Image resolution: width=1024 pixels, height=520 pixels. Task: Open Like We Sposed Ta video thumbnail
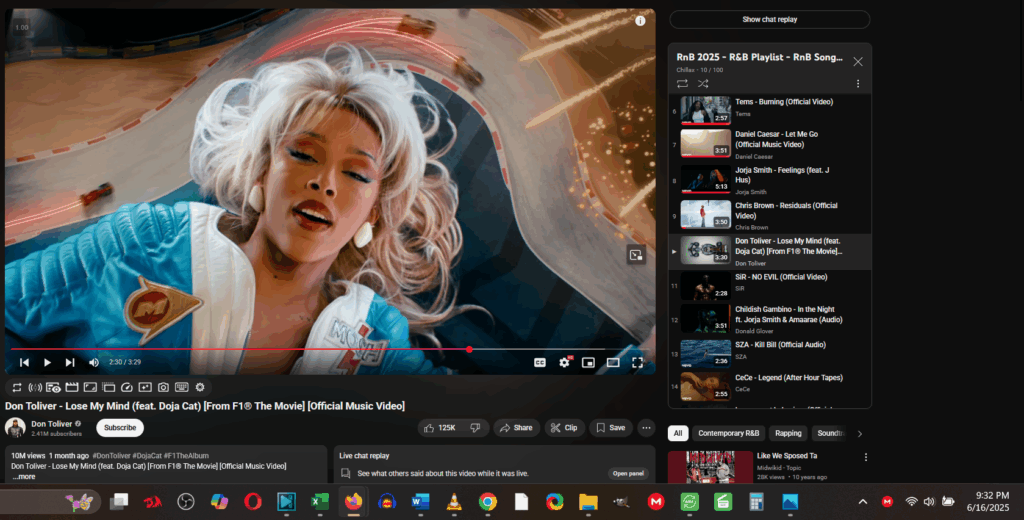tap(710, 467)
